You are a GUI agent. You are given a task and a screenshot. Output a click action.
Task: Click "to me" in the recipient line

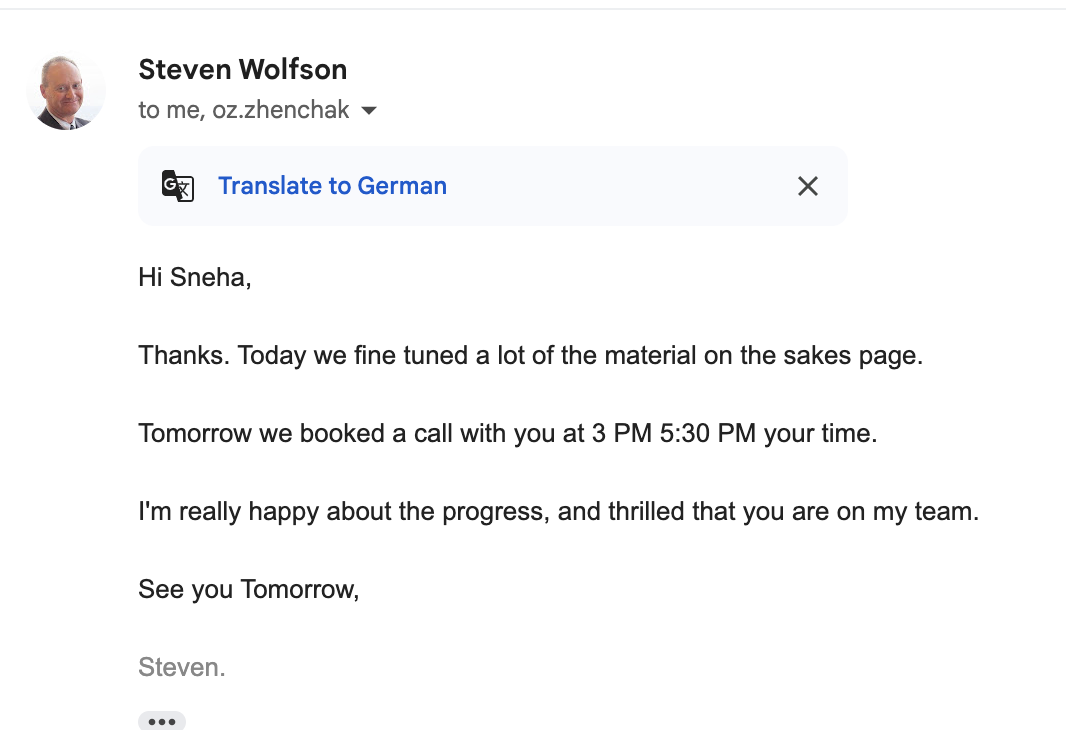(x=170, y=110)
